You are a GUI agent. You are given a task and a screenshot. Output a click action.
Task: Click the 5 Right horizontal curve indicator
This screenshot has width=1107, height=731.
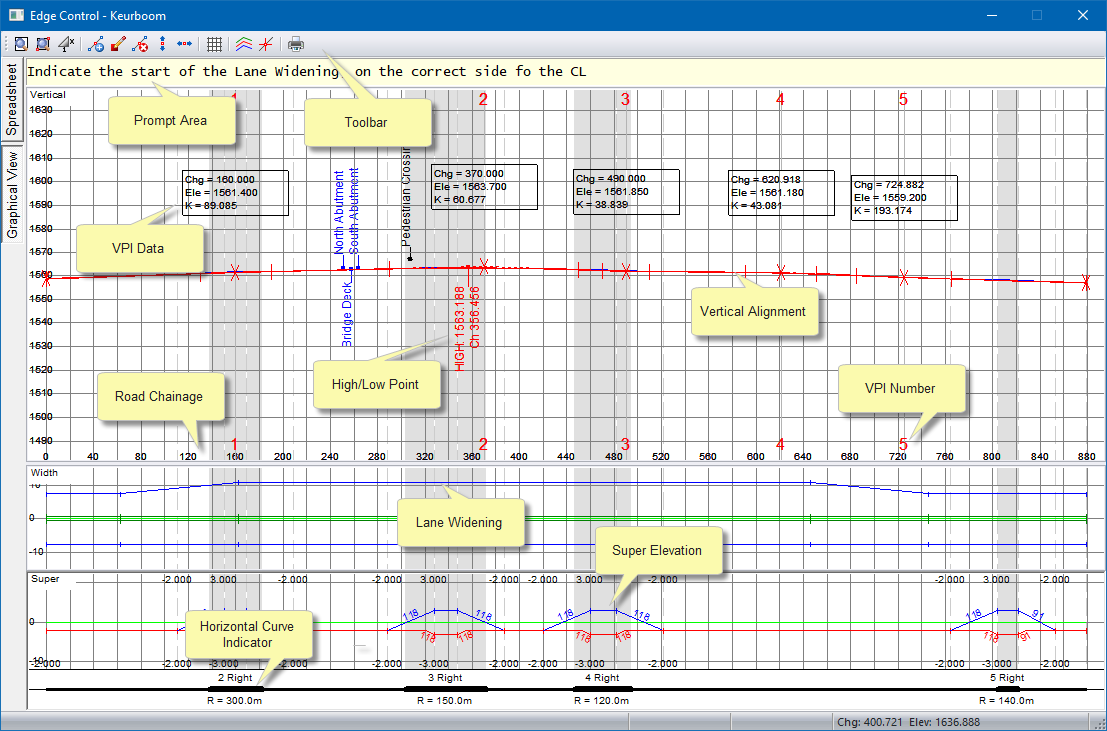click(x=1007, y=688)
